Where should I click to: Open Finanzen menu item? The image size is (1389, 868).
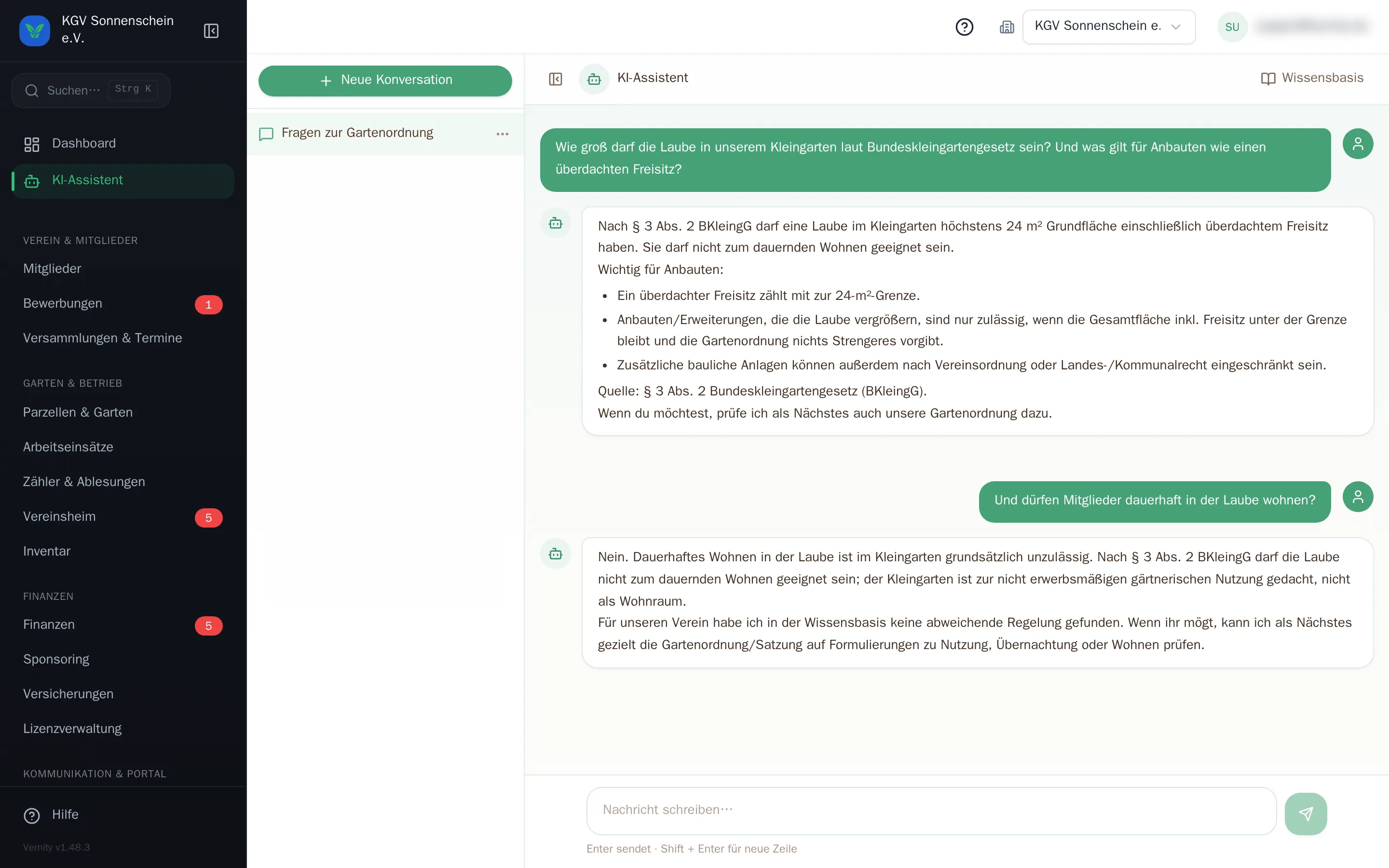pyautogui.click(x=123, y=624)
